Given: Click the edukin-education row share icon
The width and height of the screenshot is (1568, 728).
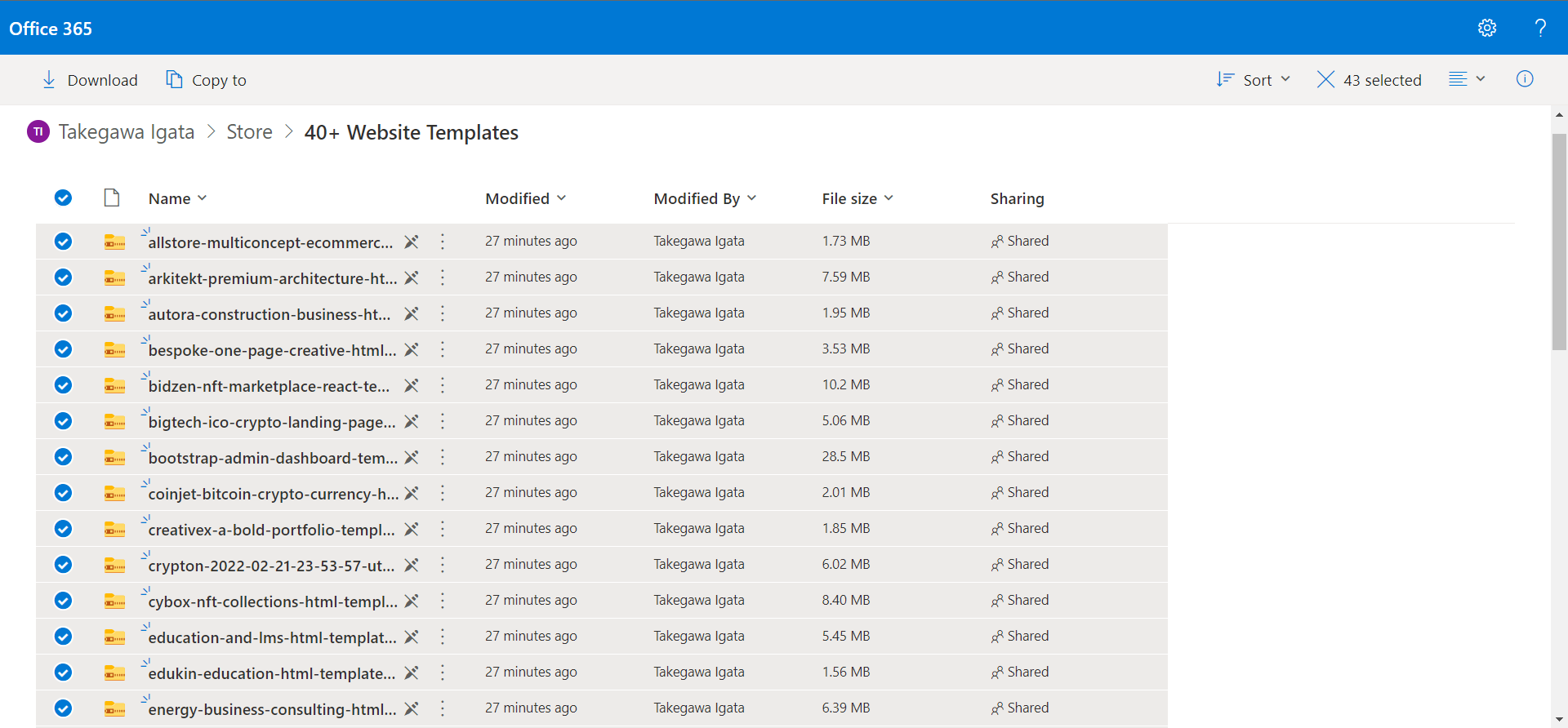Looking at the screenshot, I should (412, 673).
